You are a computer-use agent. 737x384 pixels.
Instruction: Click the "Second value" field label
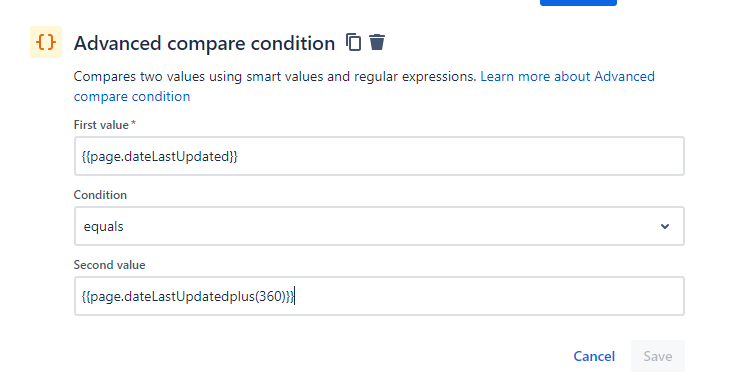tap(110, 265)
